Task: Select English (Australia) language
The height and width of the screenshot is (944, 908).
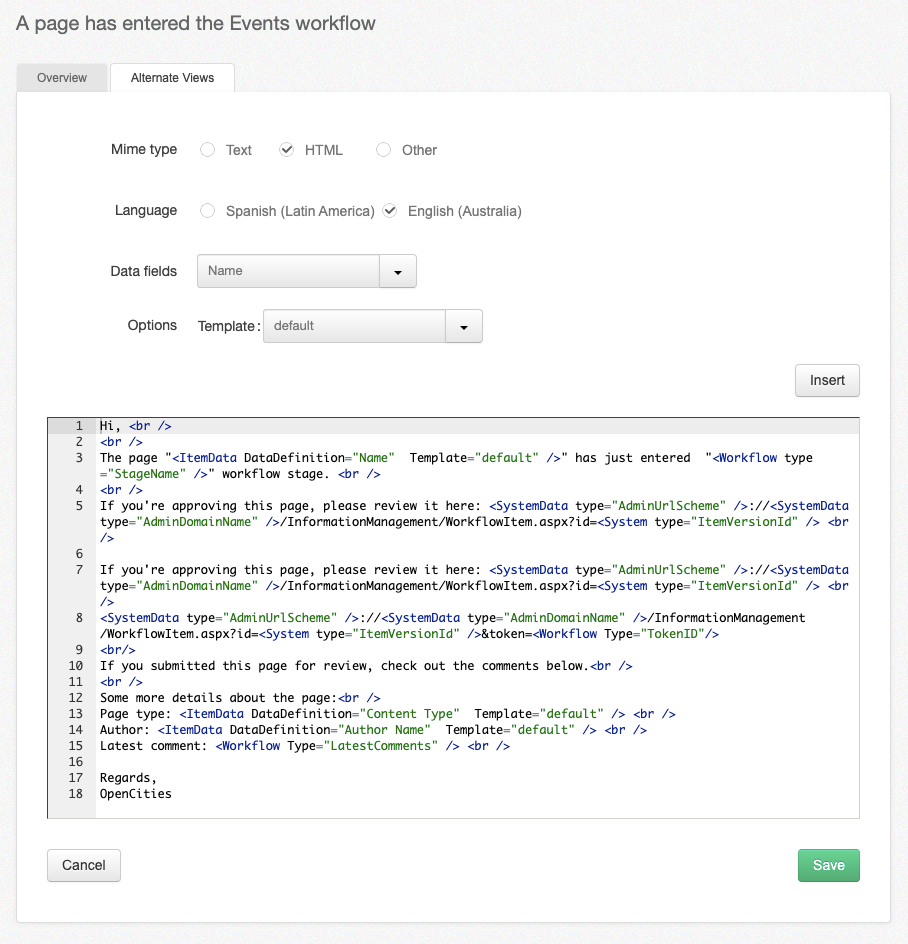Action: (389, 211)
